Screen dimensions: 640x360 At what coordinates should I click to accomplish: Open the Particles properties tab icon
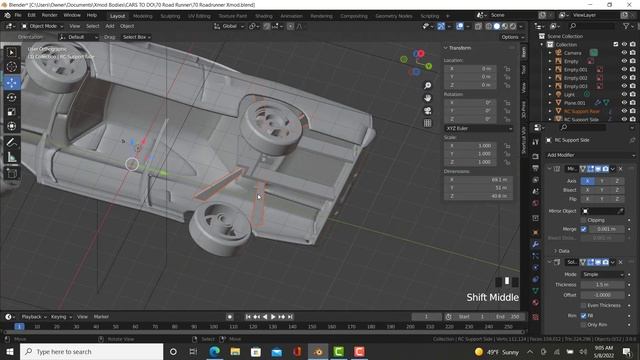(x=536, y=256)
